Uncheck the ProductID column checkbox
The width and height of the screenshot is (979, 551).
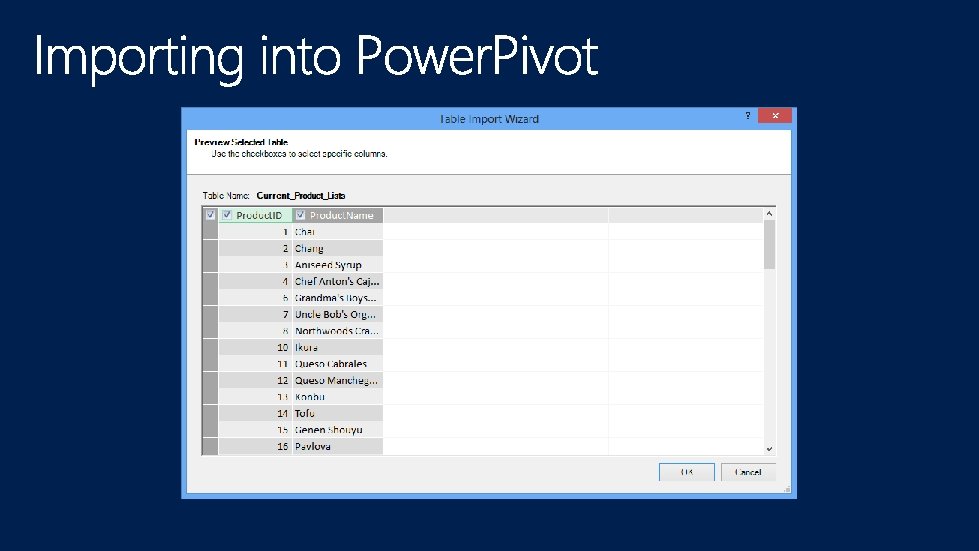[x=227, y=215]
